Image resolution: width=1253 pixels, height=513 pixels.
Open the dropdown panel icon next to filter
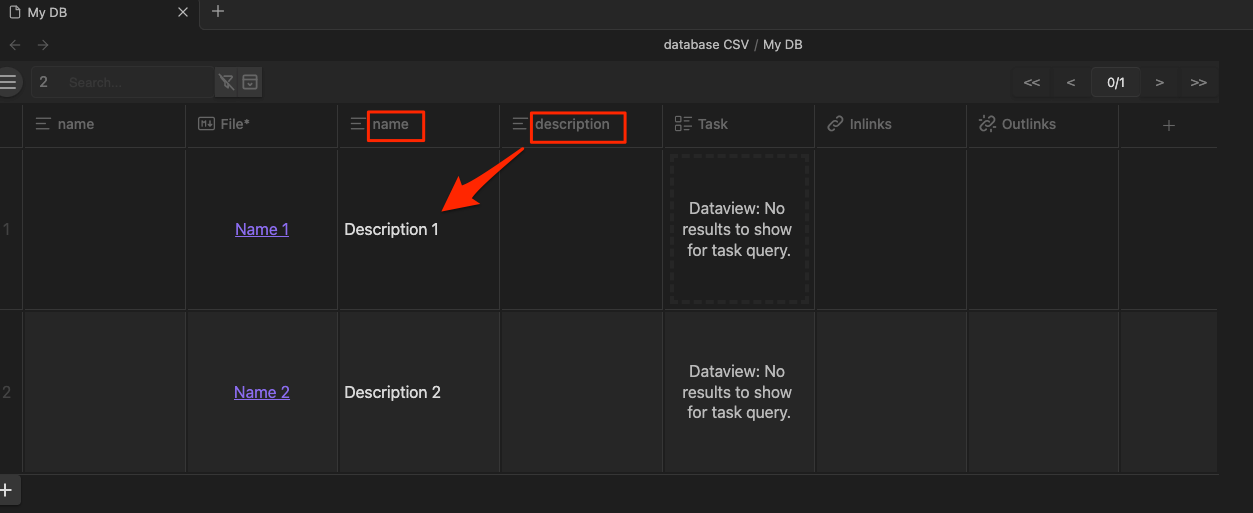click(x=251, y=82)
